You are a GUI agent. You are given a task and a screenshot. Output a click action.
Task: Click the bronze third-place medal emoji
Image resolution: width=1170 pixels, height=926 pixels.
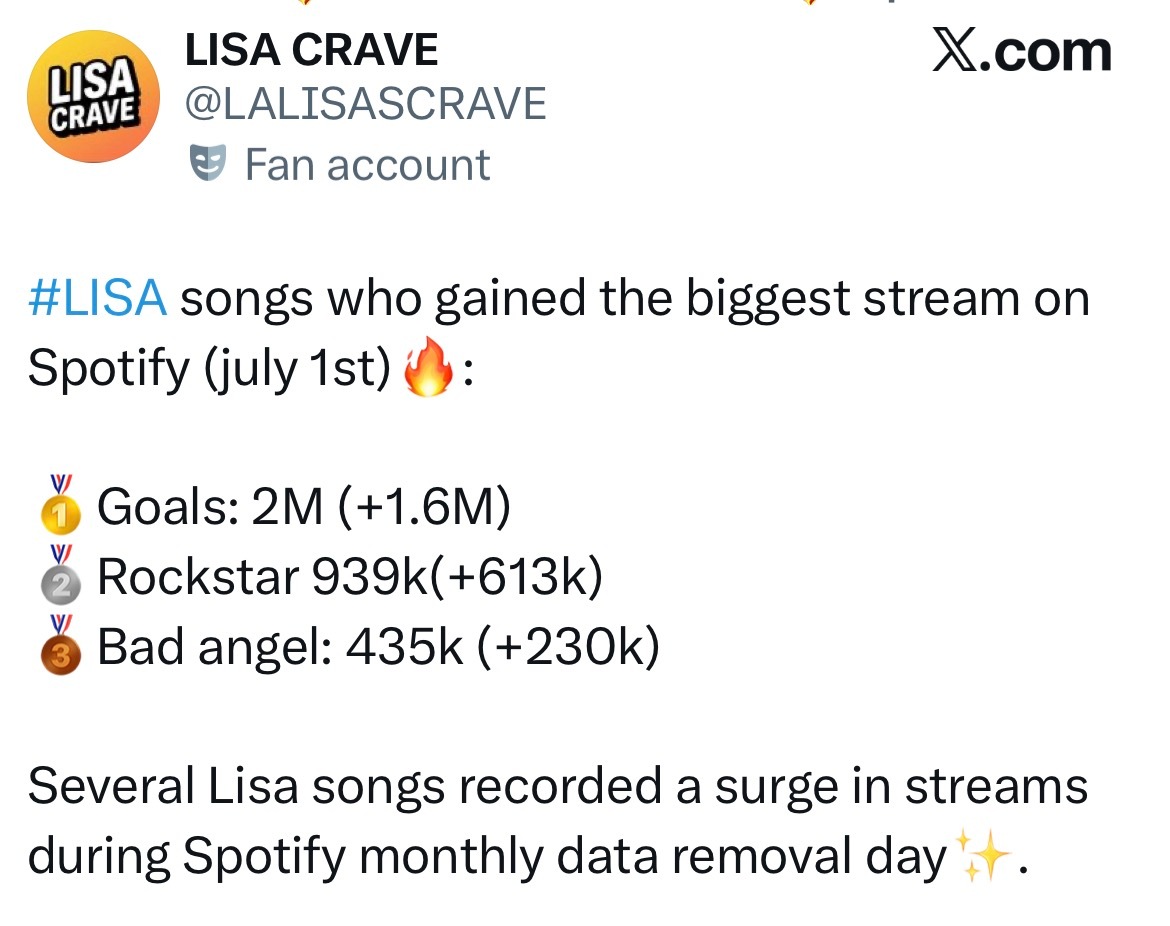[x=60, y=645]
